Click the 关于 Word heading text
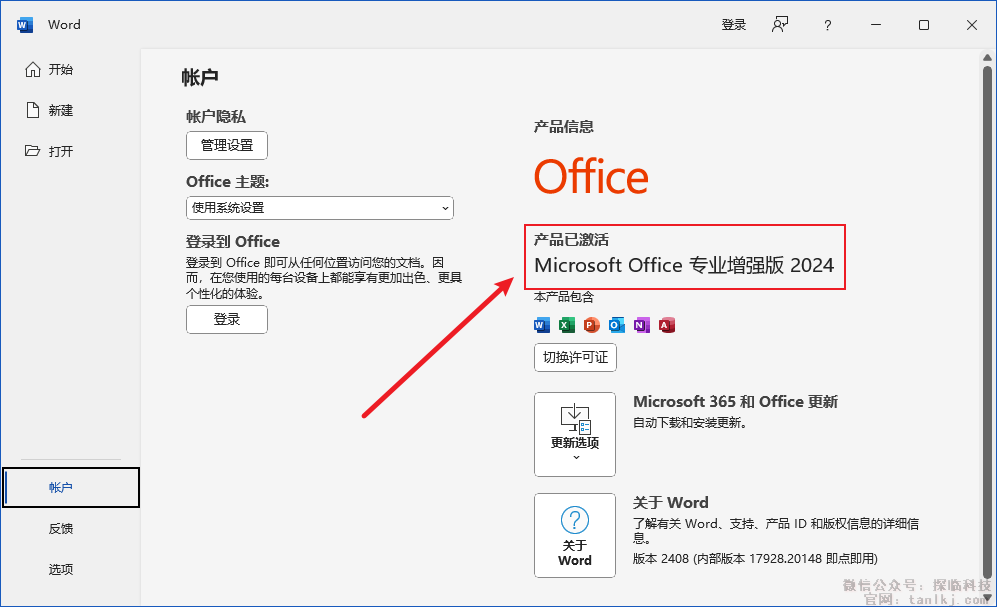 [x=670, y=503]
